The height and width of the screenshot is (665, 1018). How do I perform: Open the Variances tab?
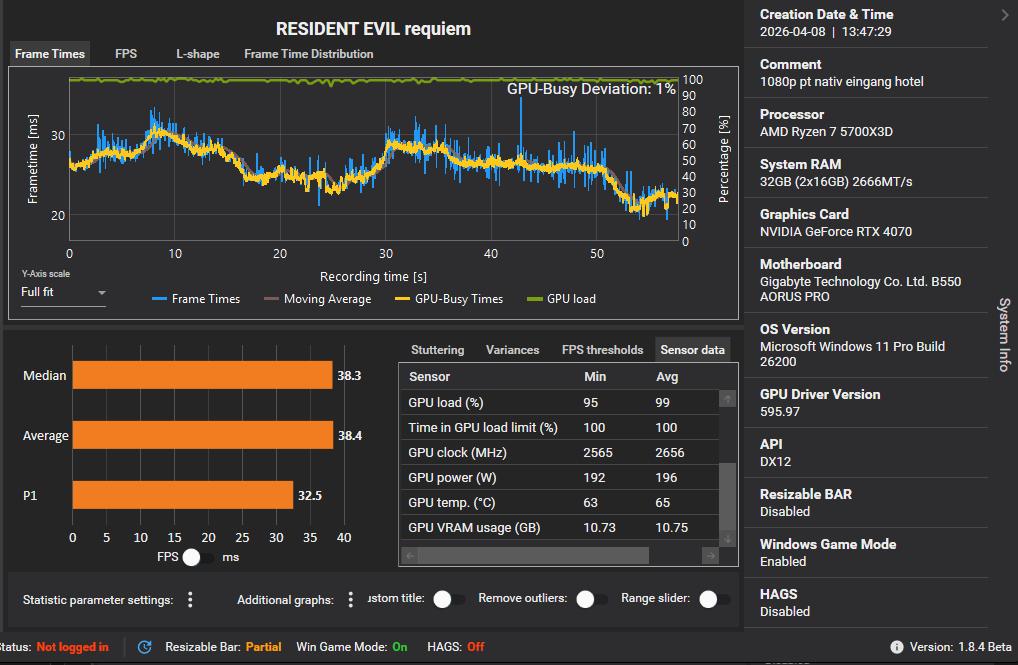tap(512, 349)
